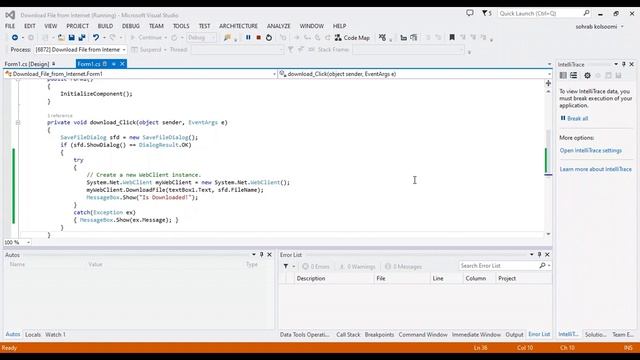Image resolution: width=640 pixels, height=360 pixels.
Task: Switch to Form1.cs [Design] tab
Action: 27,64
